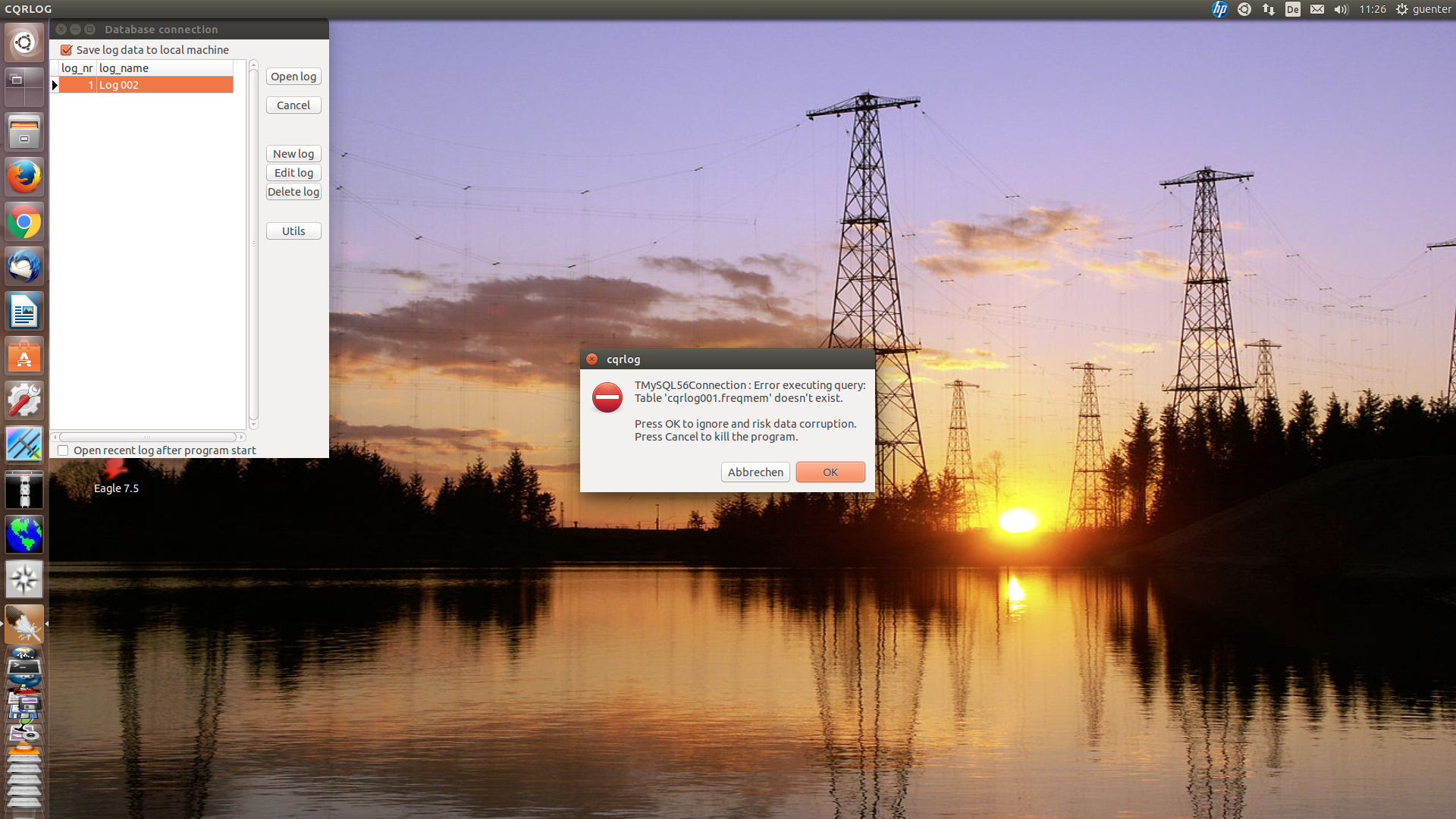Launch LibreOffice Writer from the dock

(24, 312)
